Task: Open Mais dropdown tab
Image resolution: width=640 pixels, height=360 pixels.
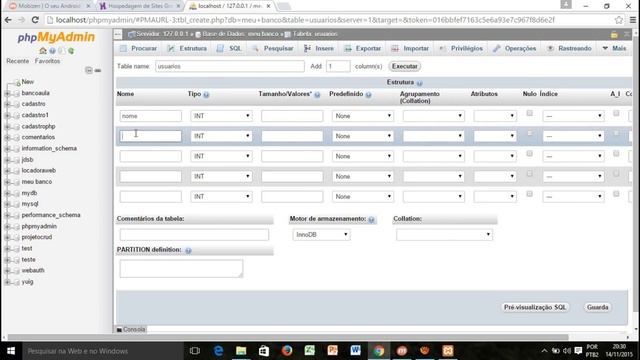Action: pyautogui.click(x=614, y=49)
